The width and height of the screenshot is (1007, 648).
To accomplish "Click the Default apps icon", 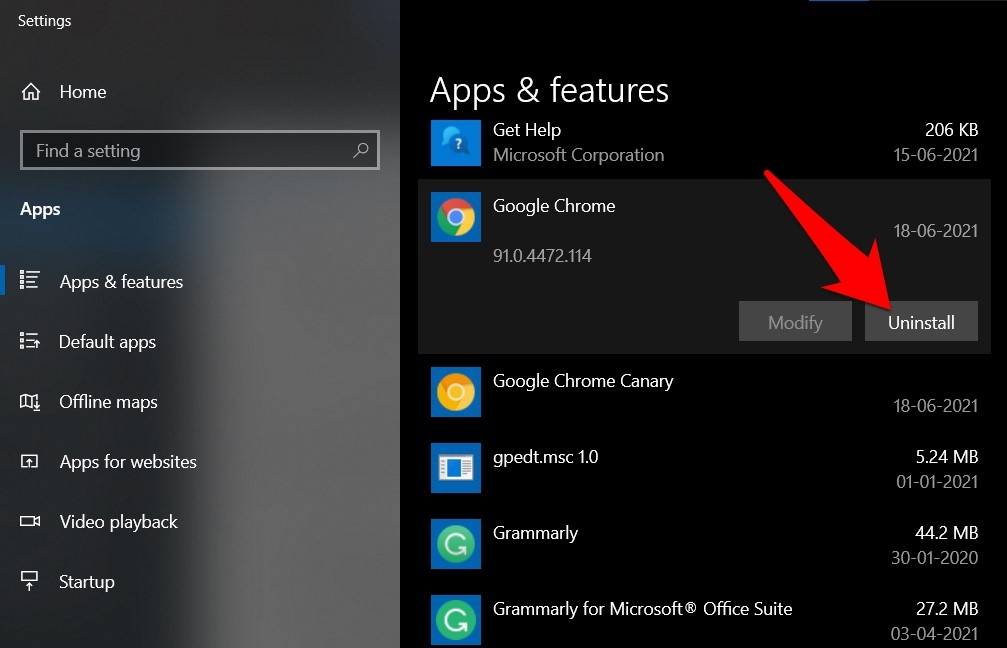I will click(30, 340).
